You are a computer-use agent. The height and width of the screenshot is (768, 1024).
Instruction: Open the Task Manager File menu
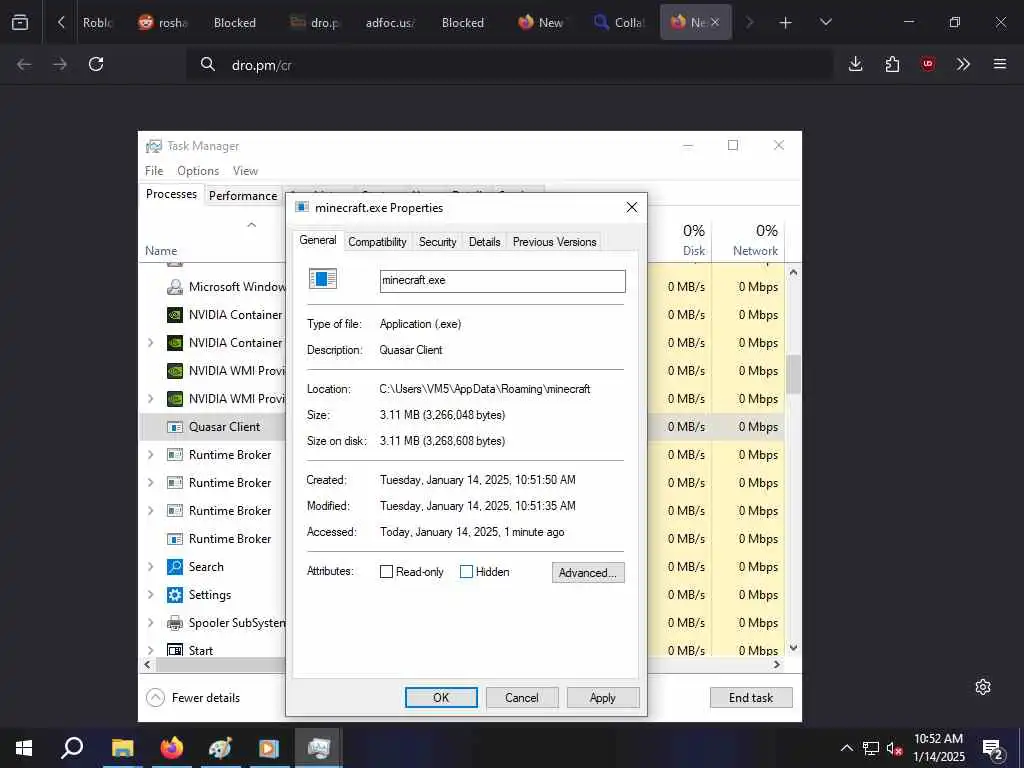[x=154, y=170]
